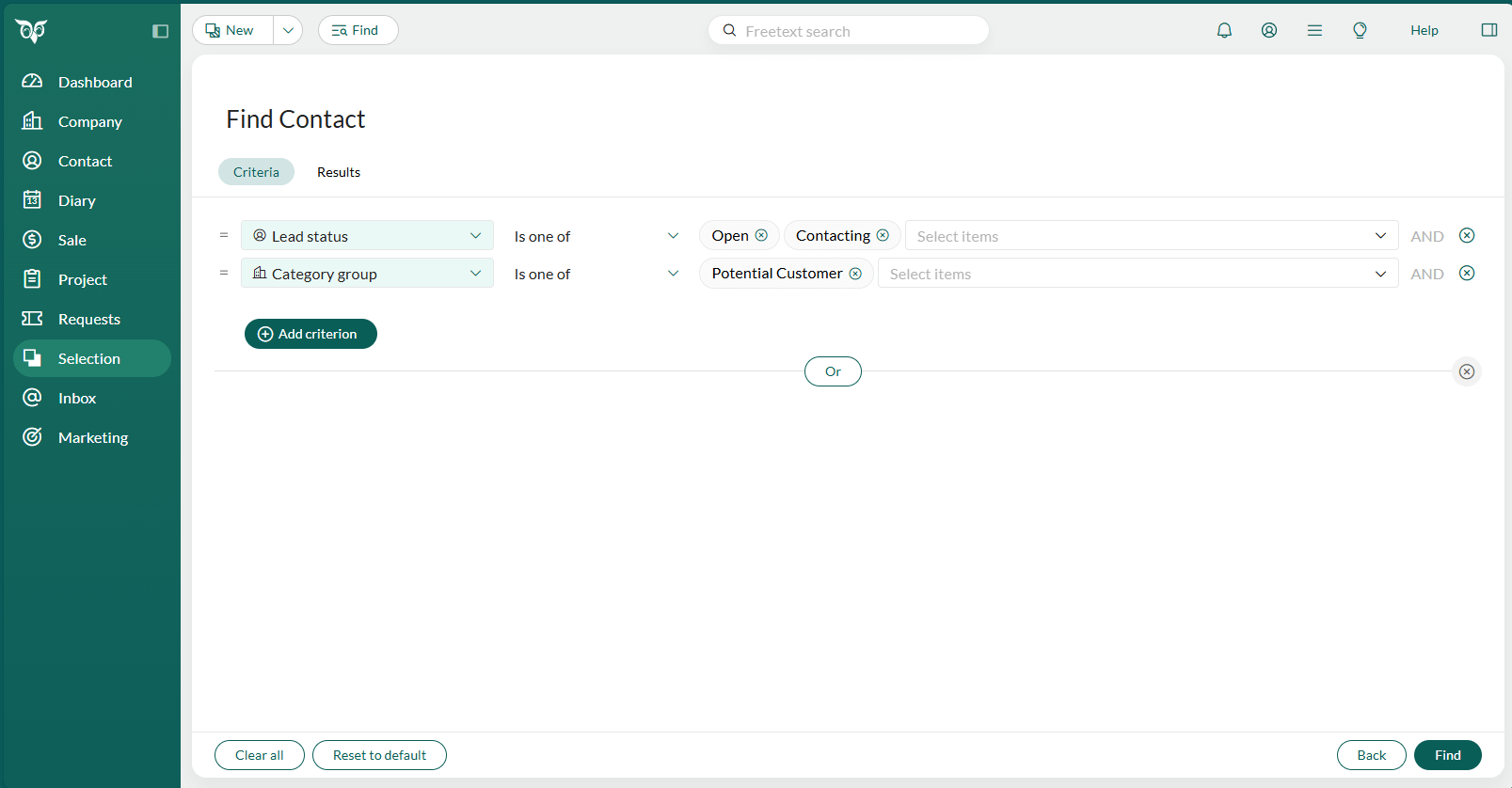Open notifications bell

pos(1224,30)
